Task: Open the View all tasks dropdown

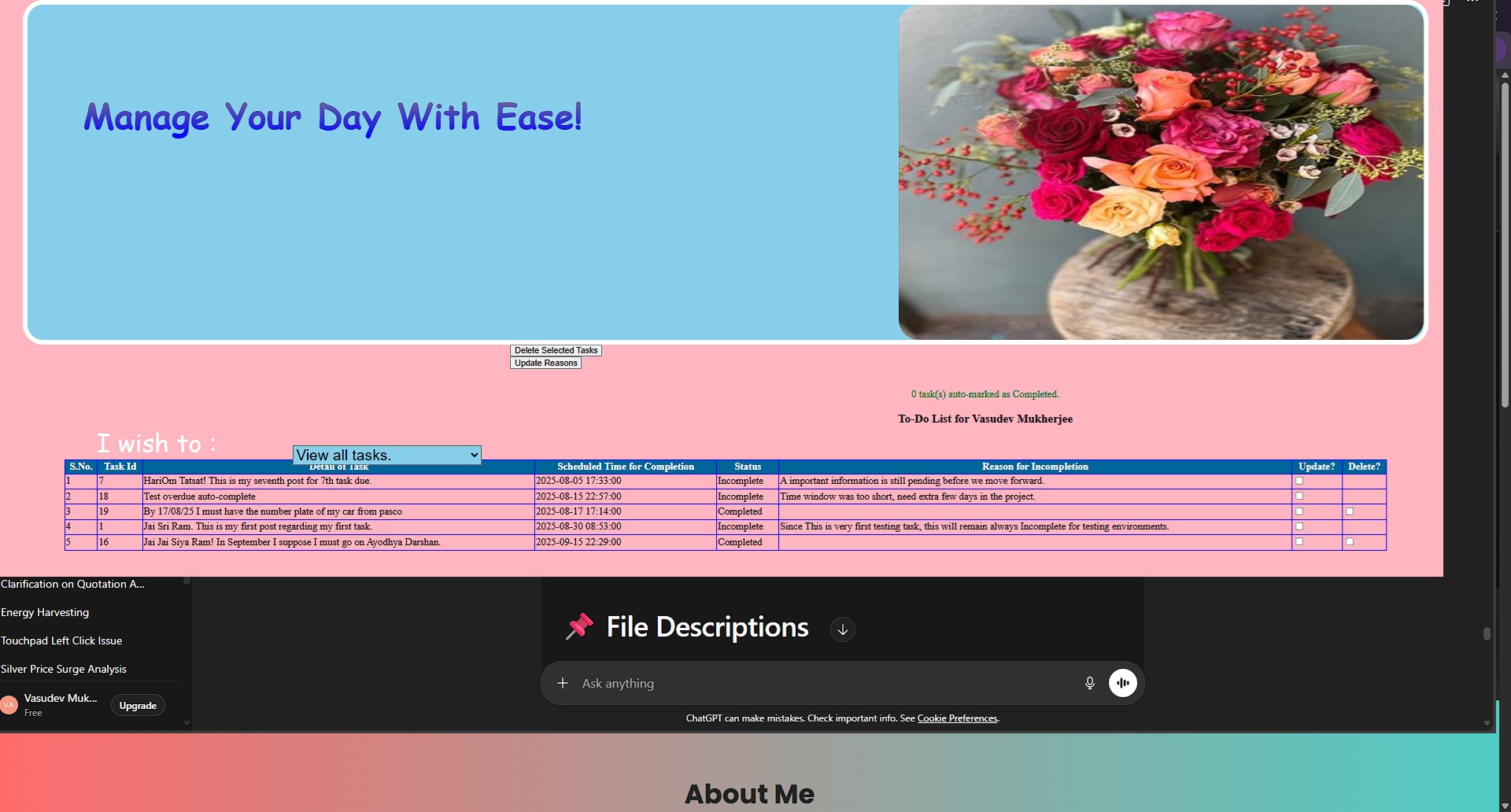Action: pos(386,455)
